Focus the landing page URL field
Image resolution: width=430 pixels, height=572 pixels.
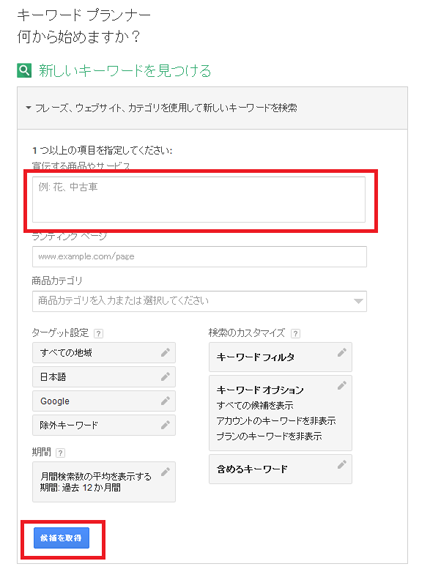pos(199,256)
